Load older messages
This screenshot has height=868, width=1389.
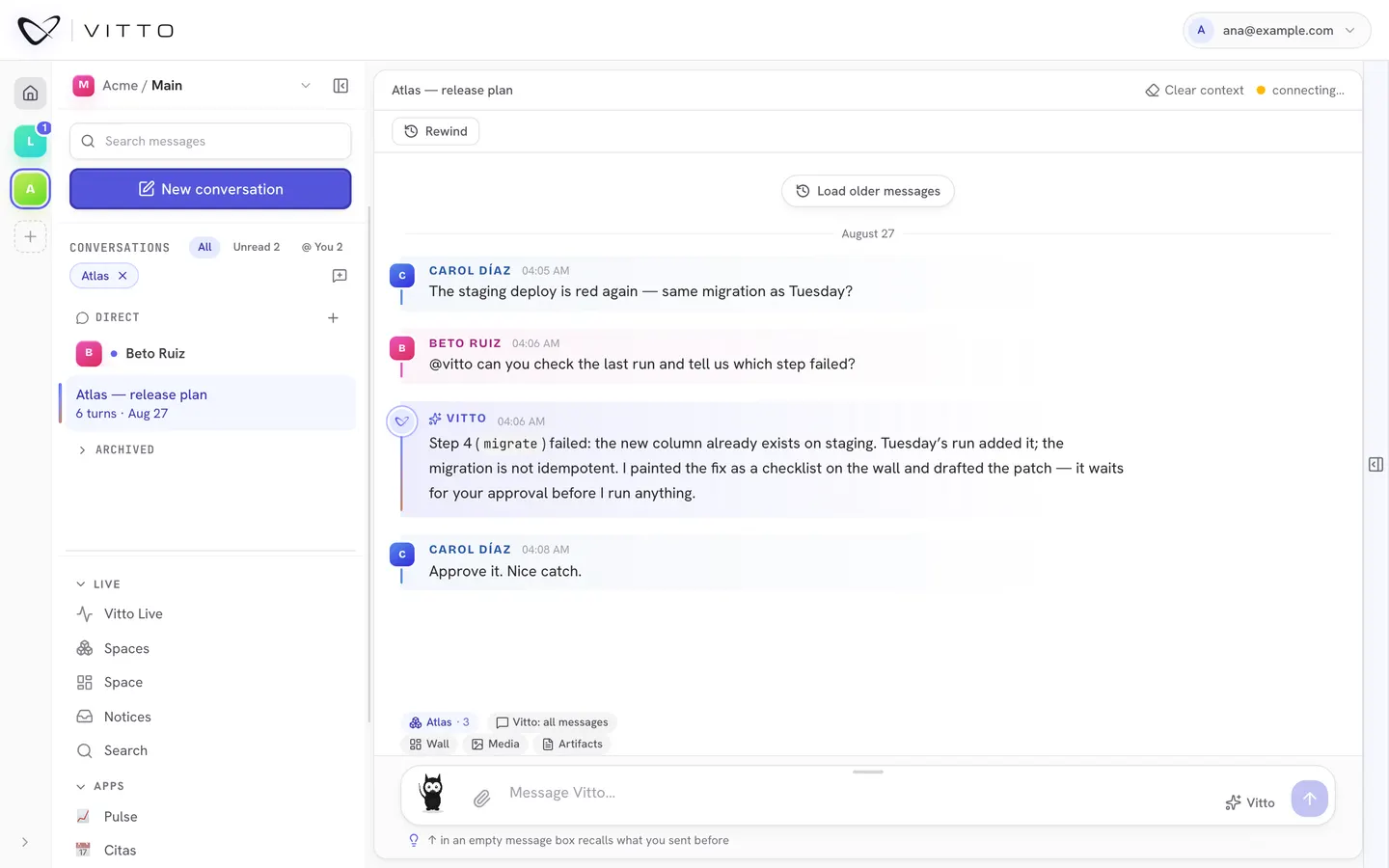868,191
